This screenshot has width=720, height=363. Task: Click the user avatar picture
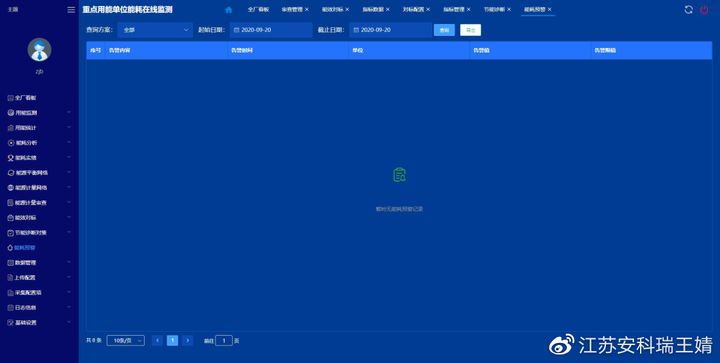point(39,50)
